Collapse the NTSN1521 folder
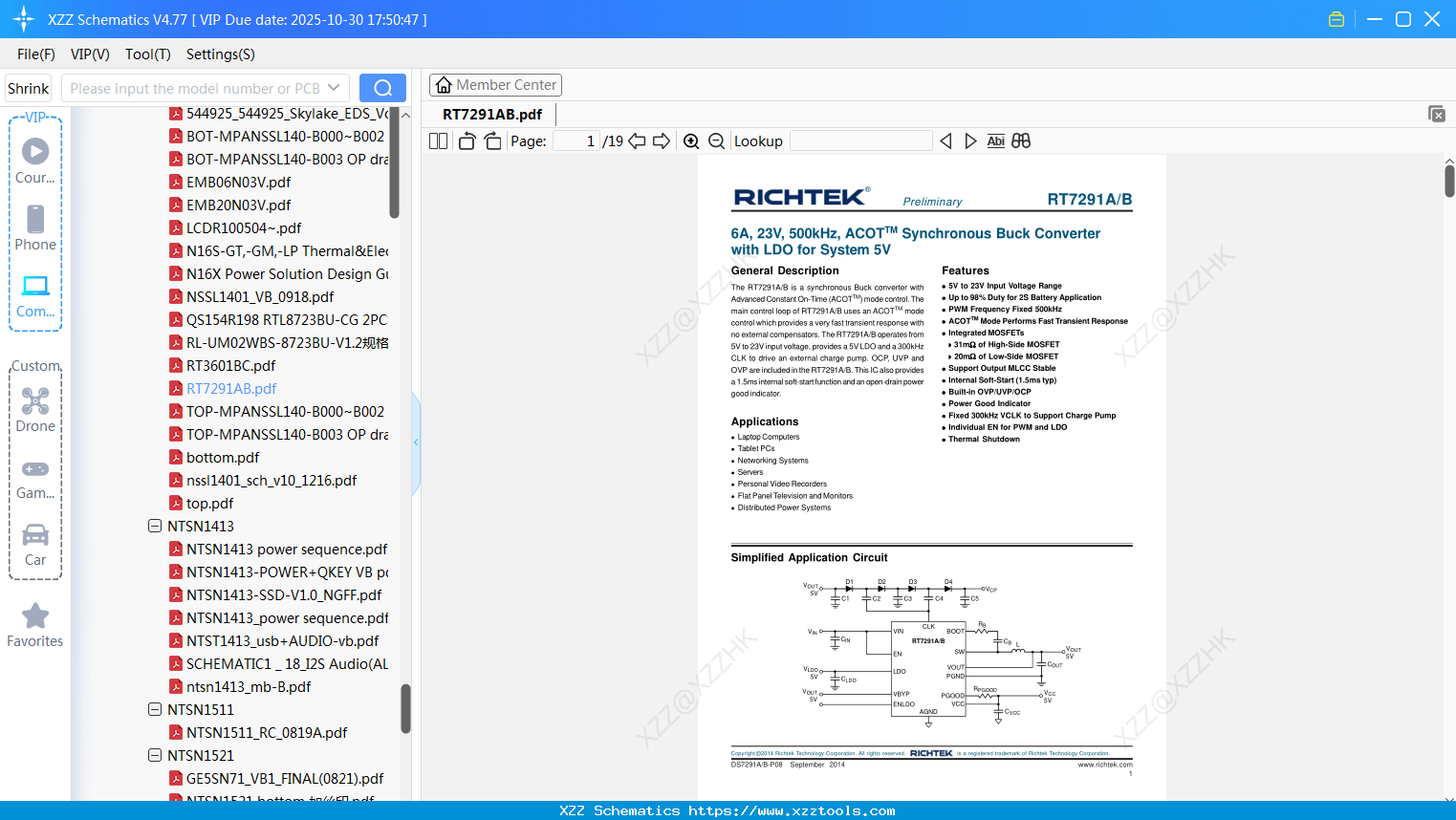1456x820 pixels. coord(155,755)
